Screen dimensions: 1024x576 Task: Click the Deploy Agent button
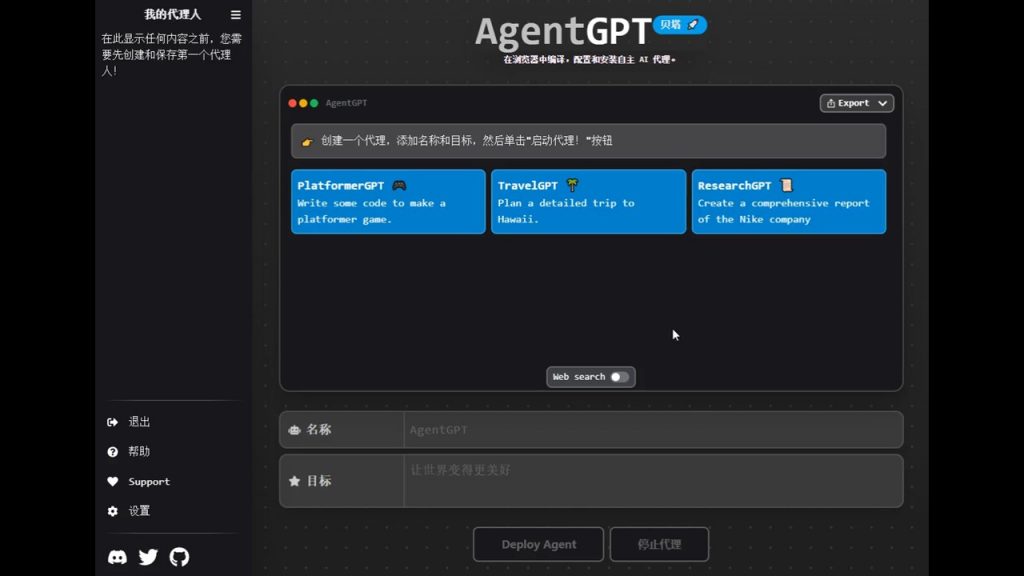pos(539,544)
